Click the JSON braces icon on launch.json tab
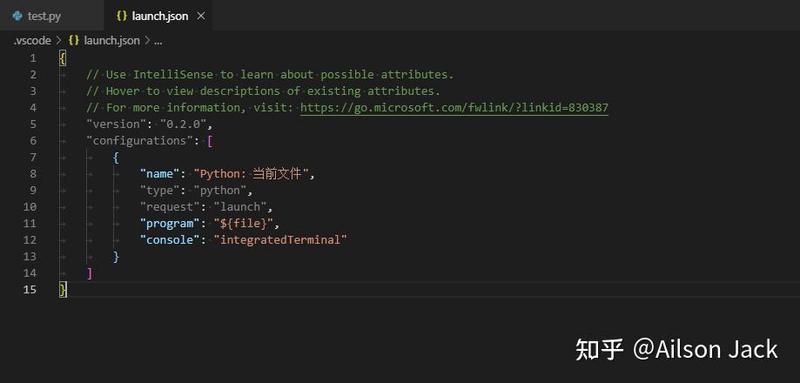The width and height of the screenshot is (800, 383). [121, 16]
